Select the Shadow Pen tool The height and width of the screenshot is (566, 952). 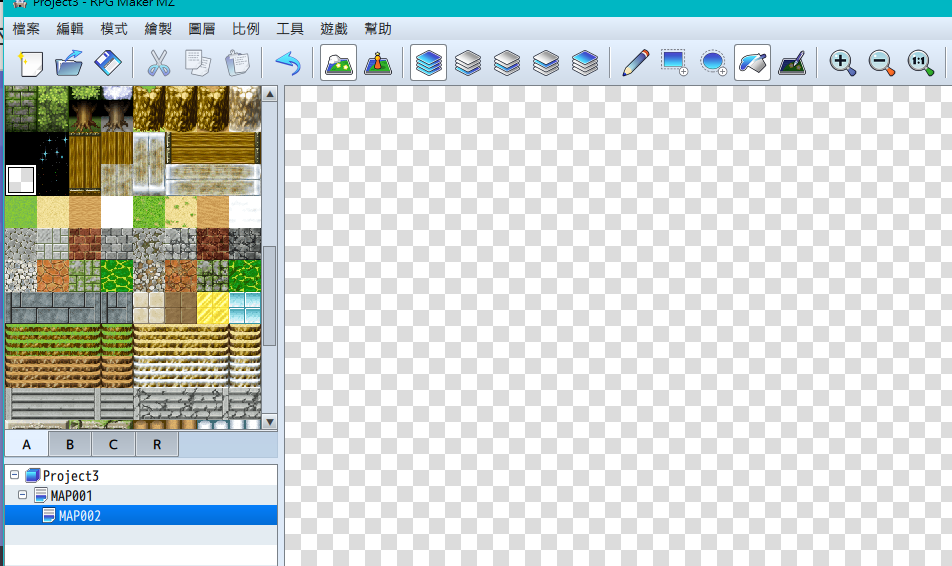click(x=792, y=63)
